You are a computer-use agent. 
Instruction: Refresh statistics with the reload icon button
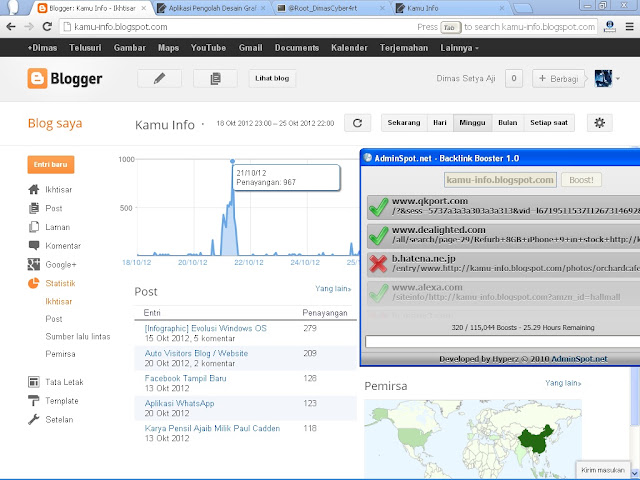click(358, 123)
